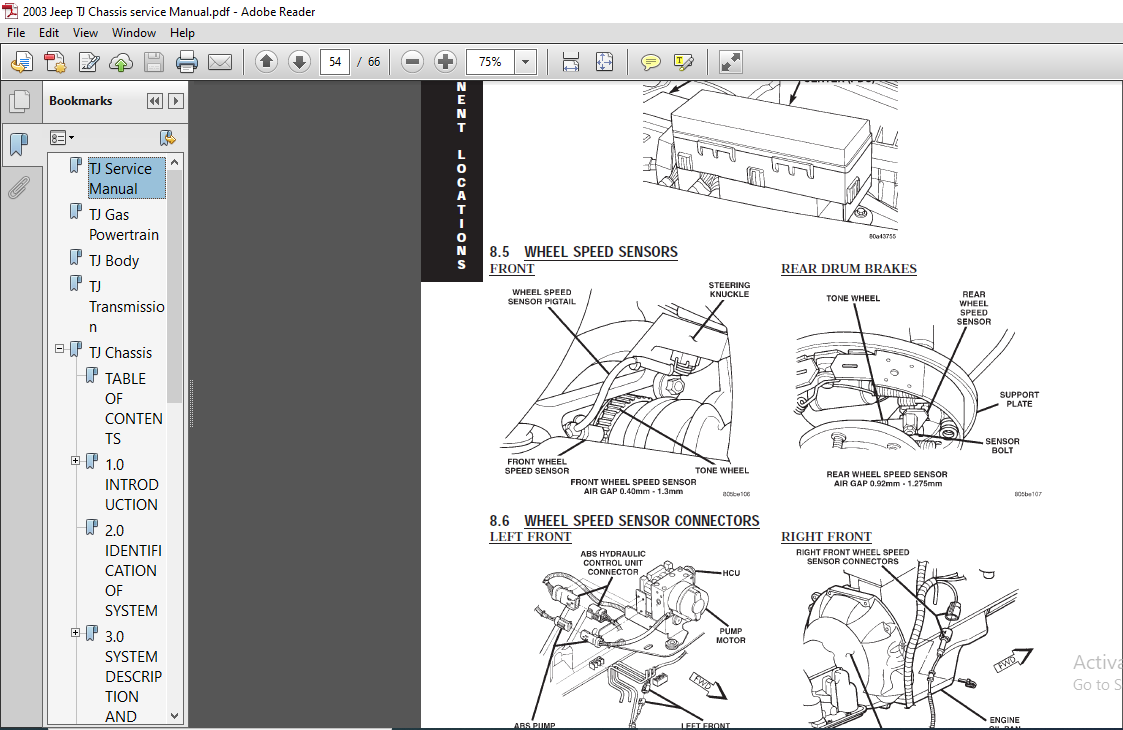The image size is (1123, 730).
Task: Open the TABLE OF CONTENTS bookmark
Action: click(x=134, y=408)
